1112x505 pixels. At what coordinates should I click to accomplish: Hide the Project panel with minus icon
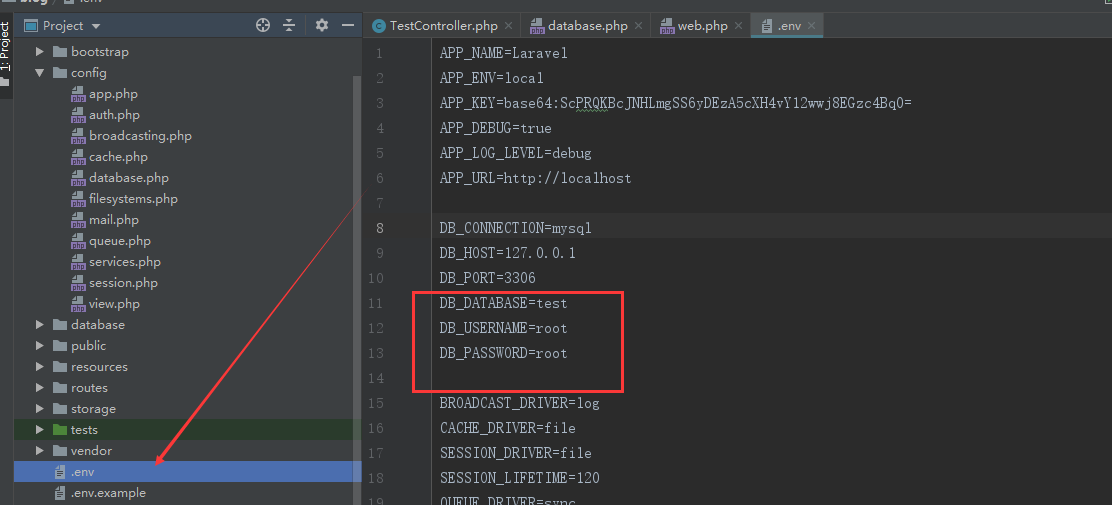click(x=348, y=26)
